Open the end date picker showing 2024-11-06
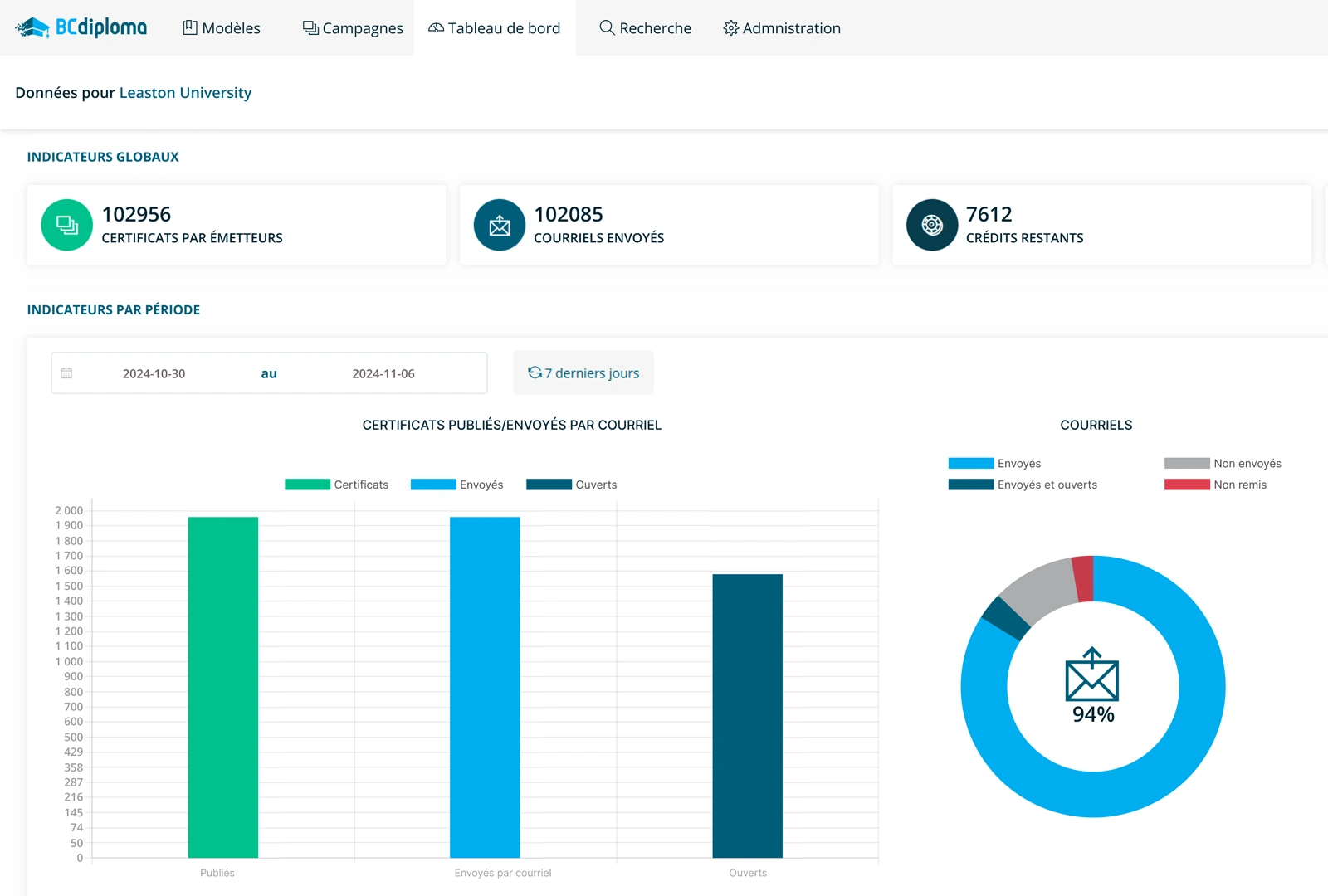Screen dimensions: 1328x896 point(383,373)
